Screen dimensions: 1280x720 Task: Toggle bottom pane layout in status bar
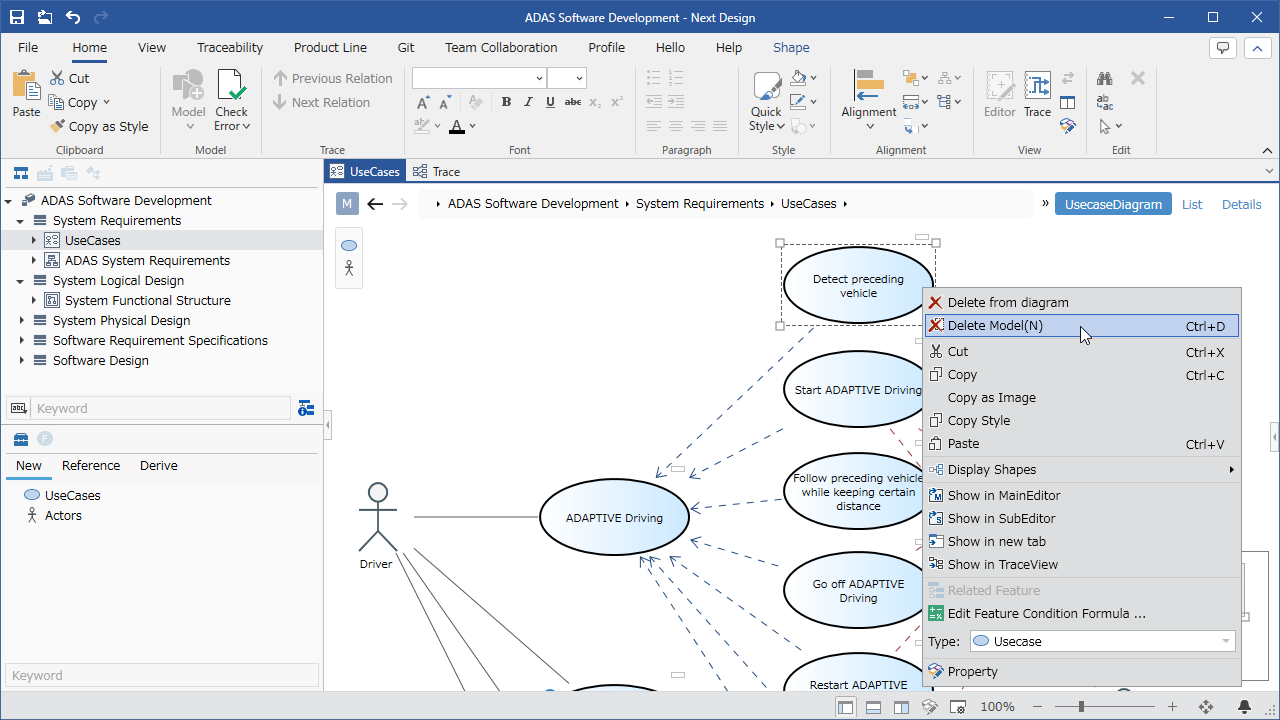(873, 707)
